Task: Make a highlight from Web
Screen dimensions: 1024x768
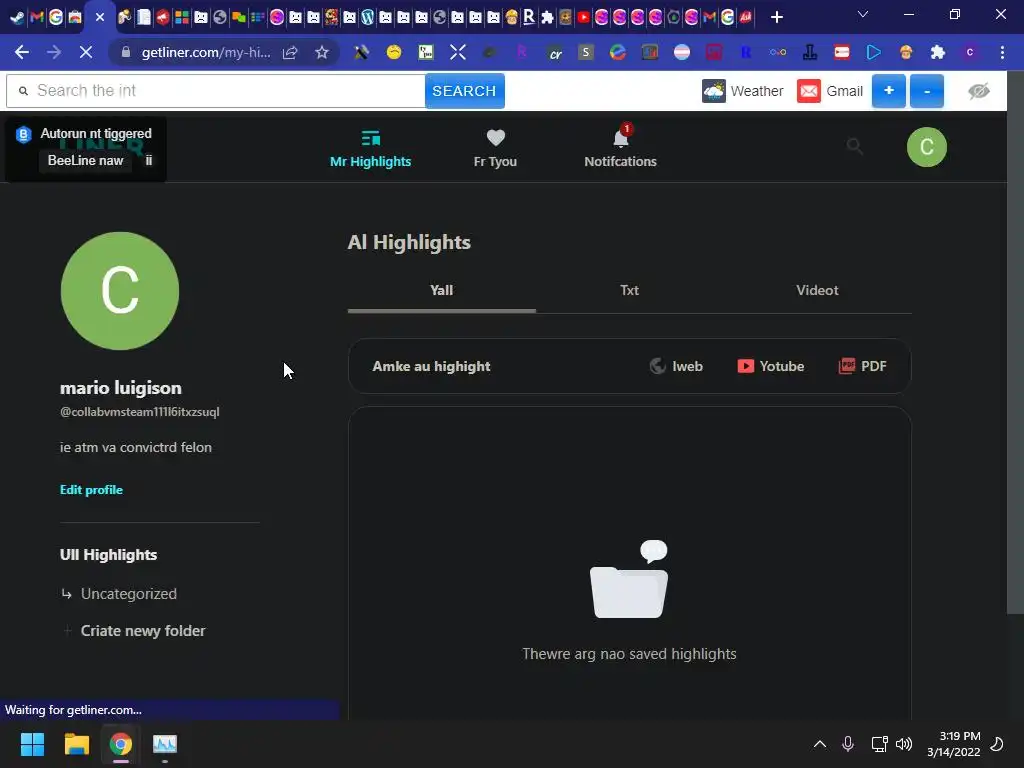Action: coord(677,366)
